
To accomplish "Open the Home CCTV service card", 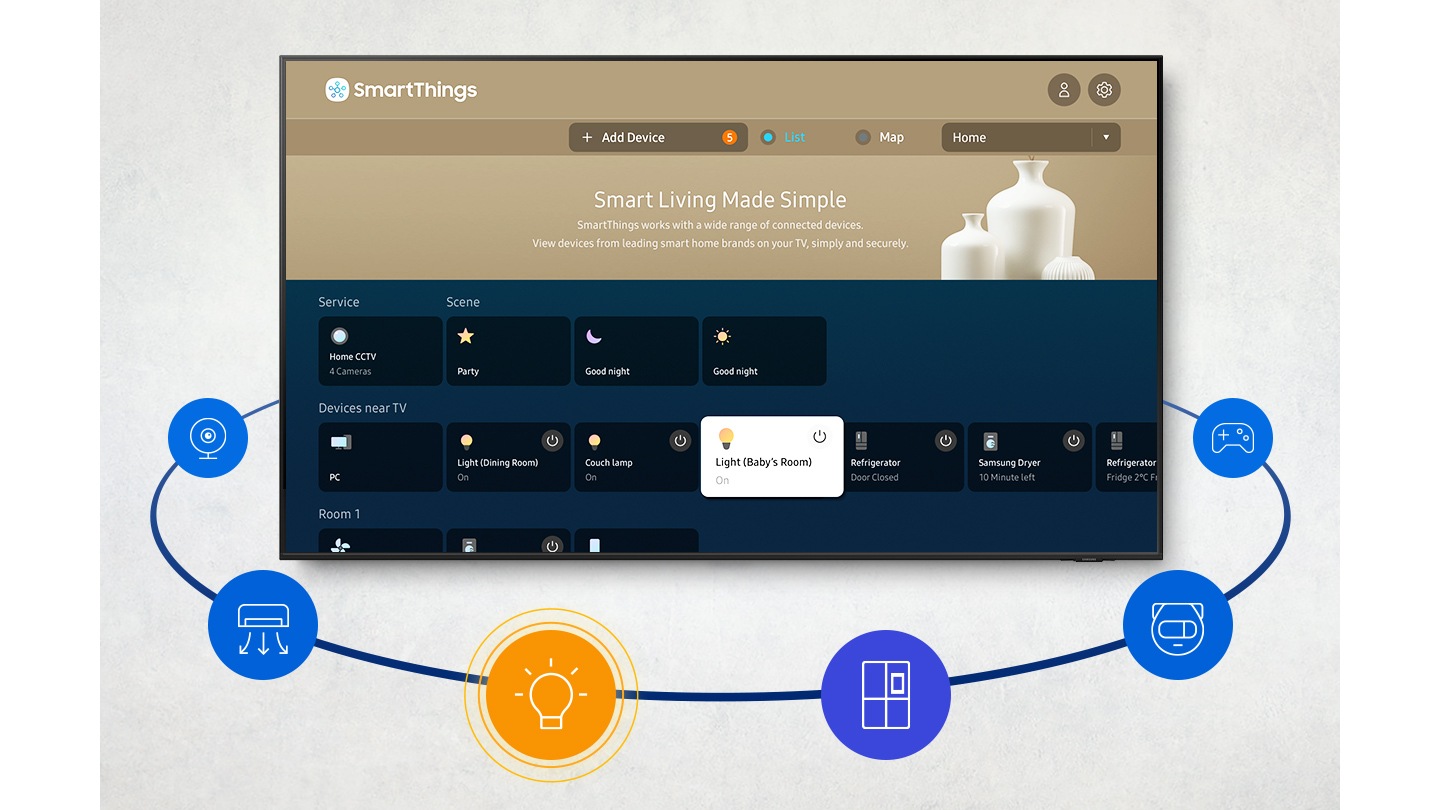I will (x=380, y=351).
